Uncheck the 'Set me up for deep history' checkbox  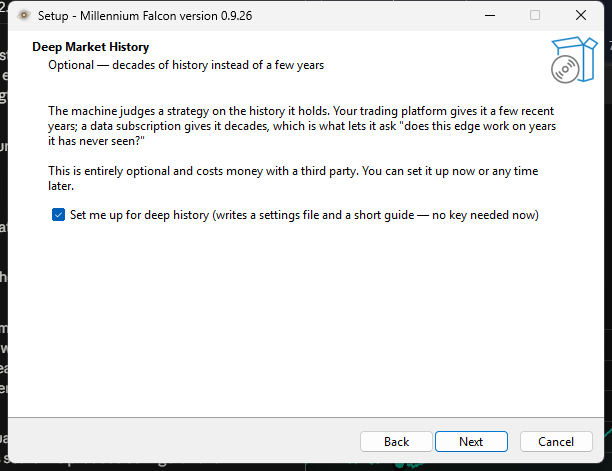59,215
